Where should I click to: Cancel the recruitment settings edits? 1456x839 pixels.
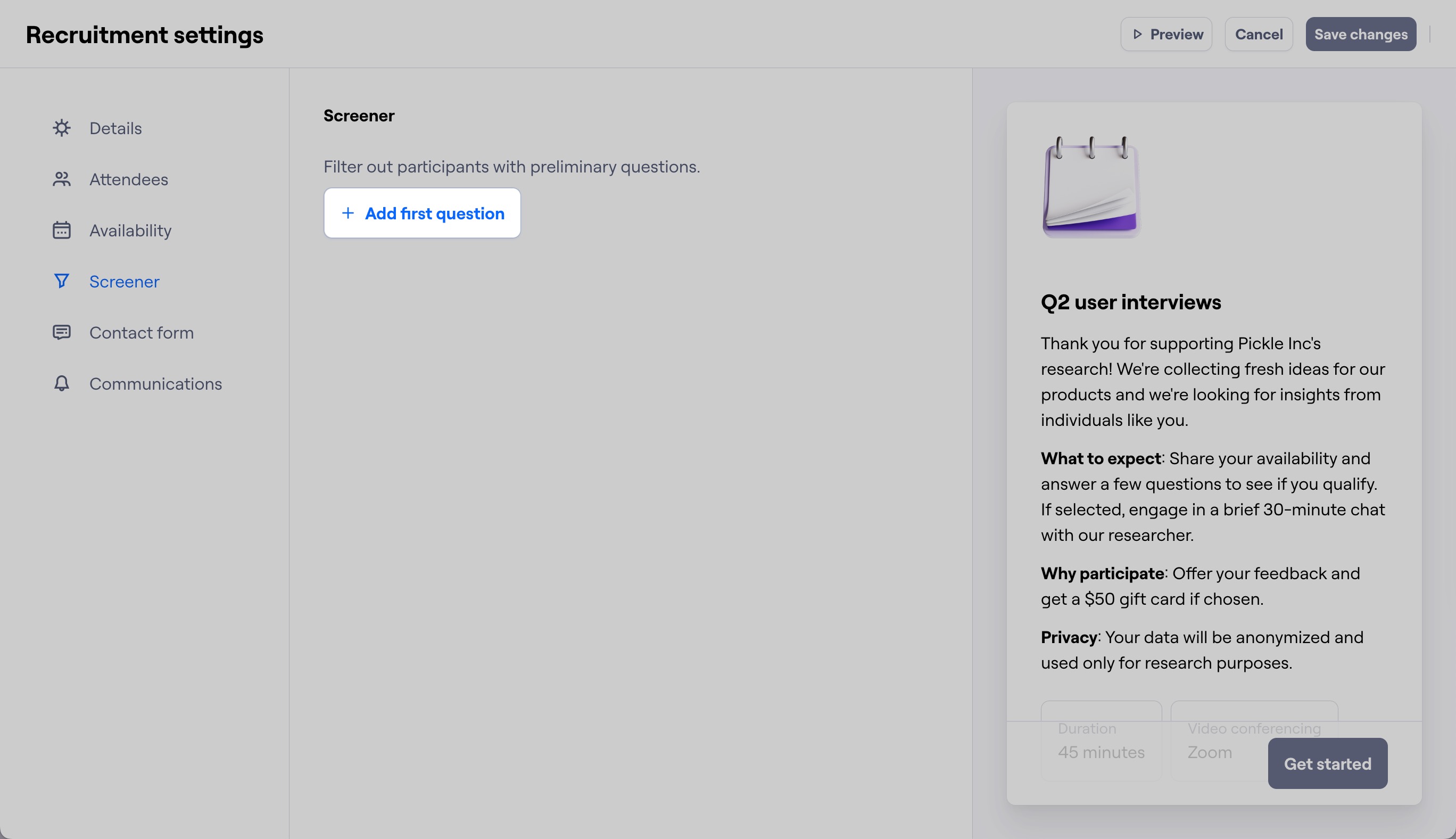(x=1259, y=35)
